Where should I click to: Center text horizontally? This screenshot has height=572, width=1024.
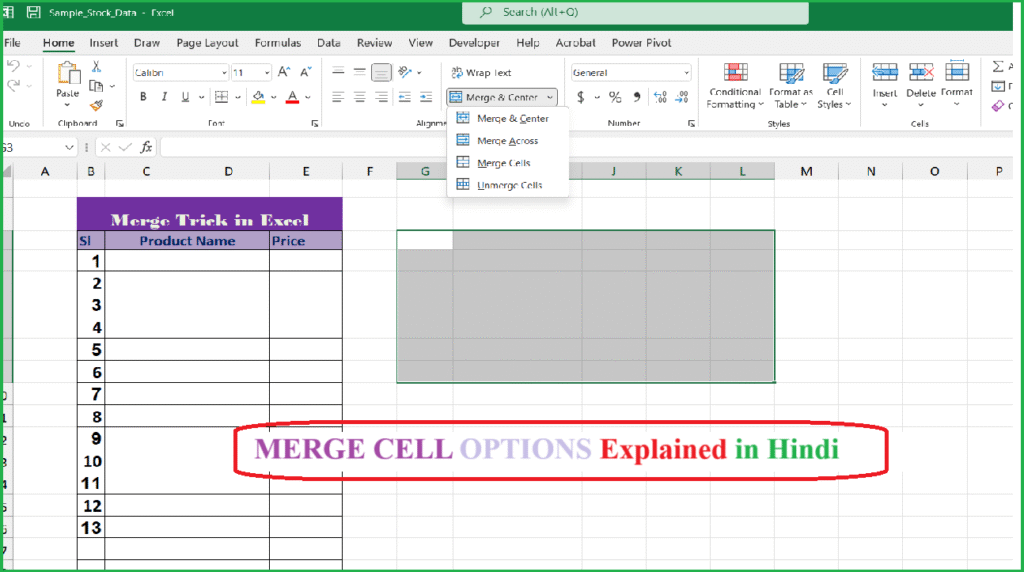pos(359,97)
